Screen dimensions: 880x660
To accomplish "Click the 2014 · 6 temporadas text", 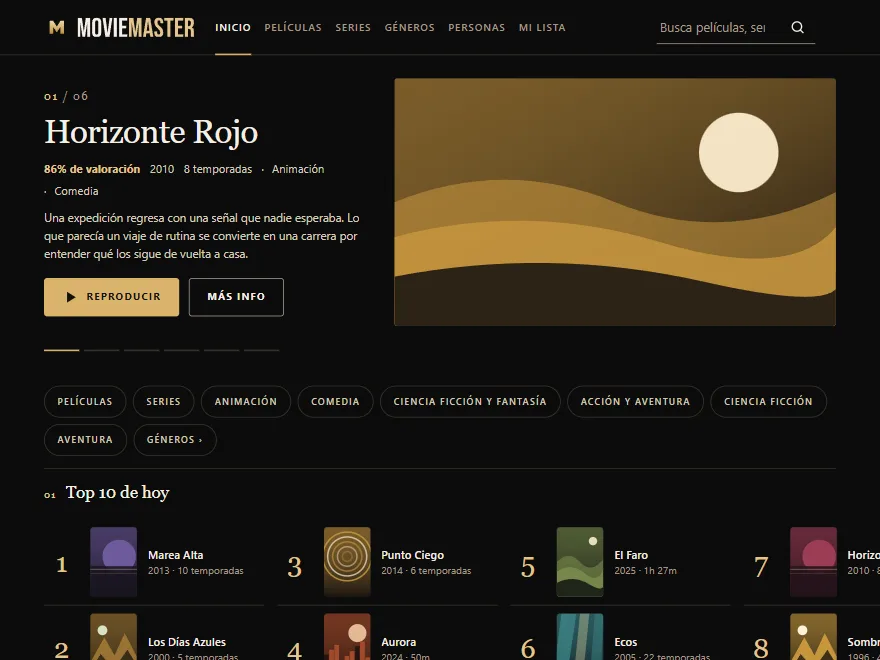I will (x=426, y=571).
